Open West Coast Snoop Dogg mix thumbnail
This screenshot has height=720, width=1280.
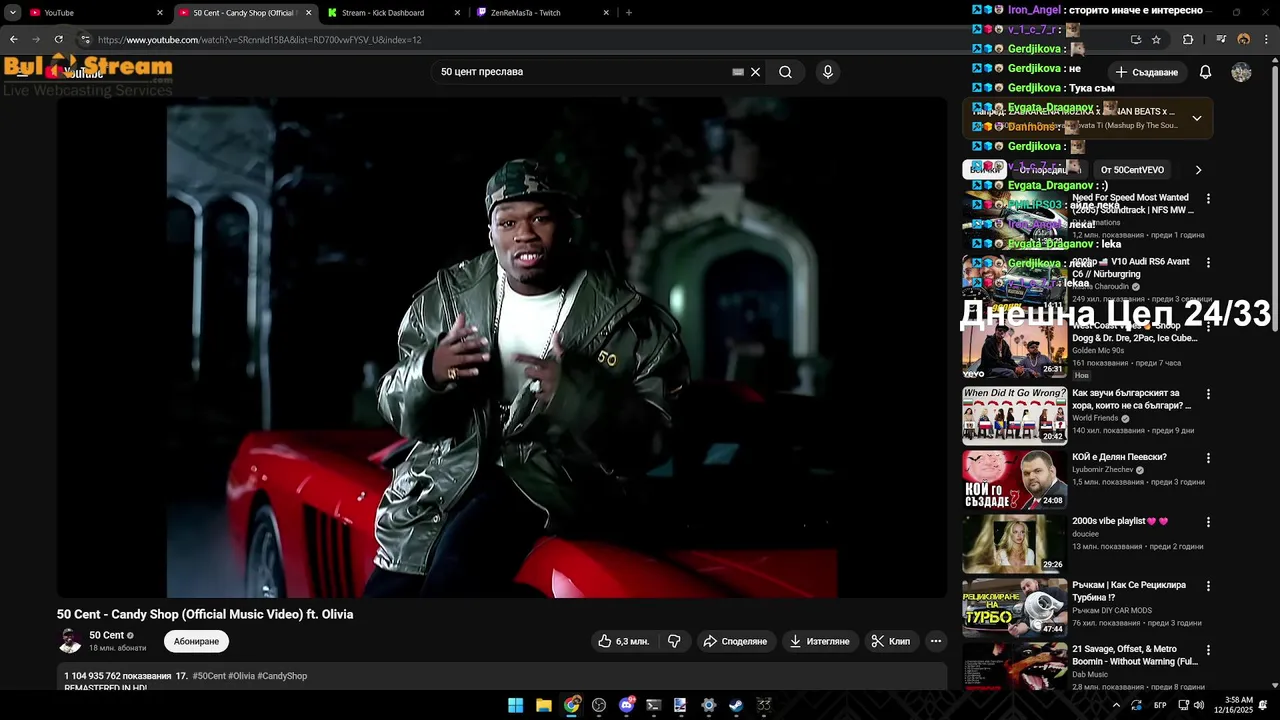click(x=1014, y=350)
